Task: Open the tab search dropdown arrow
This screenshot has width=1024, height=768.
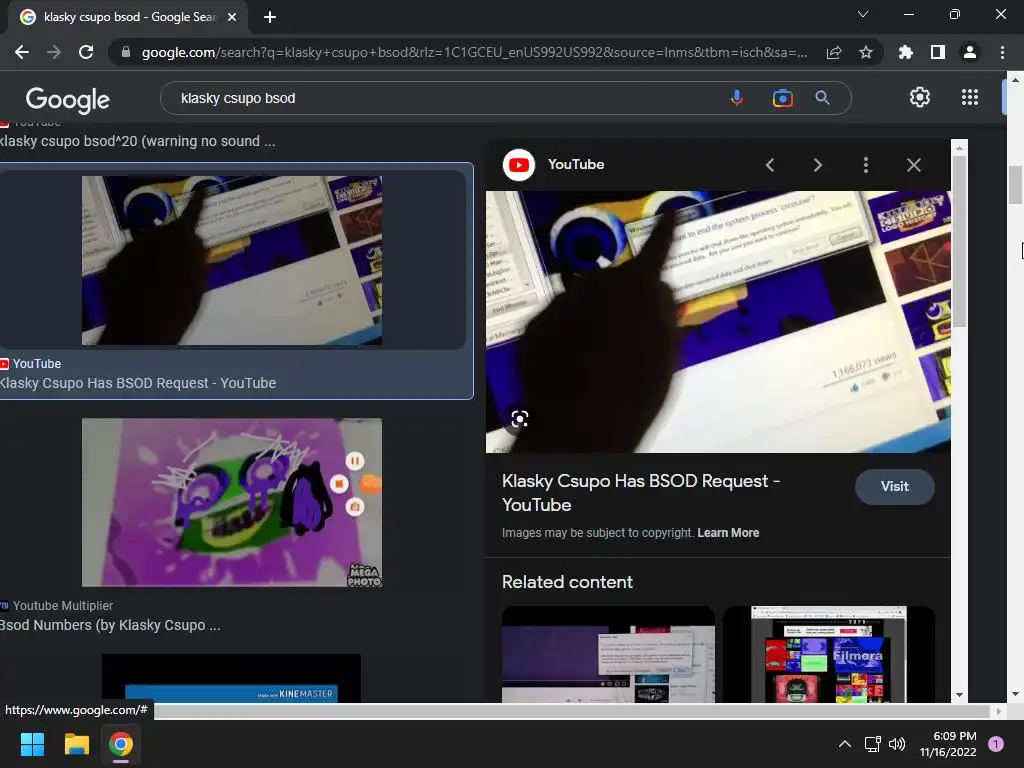Action: 863,14
